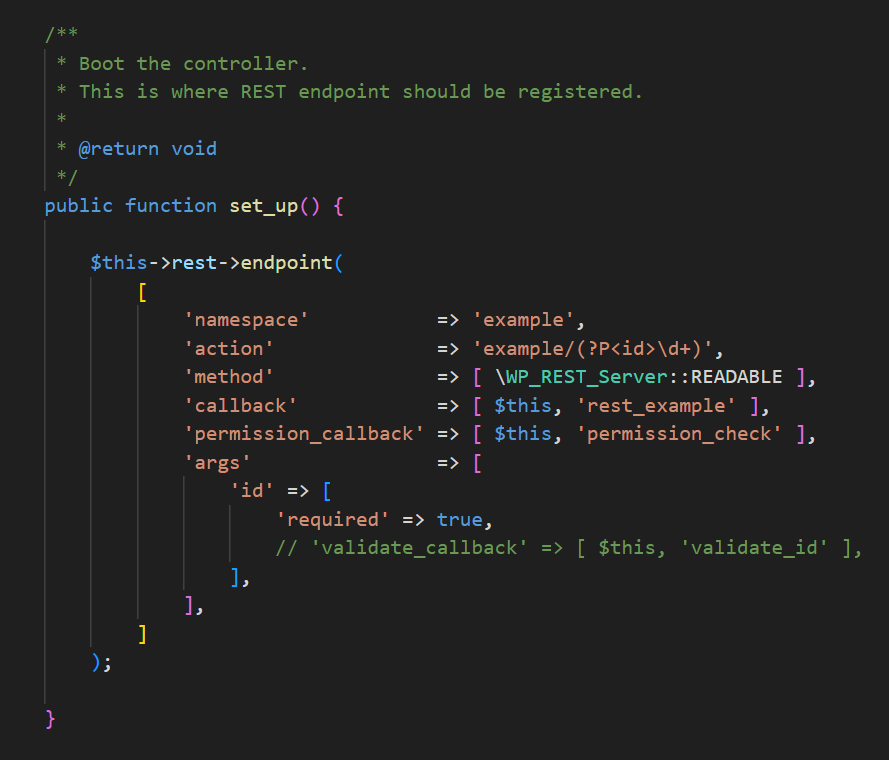
Task: Click the READABLE constant
Action: click(x=736, y=377)
